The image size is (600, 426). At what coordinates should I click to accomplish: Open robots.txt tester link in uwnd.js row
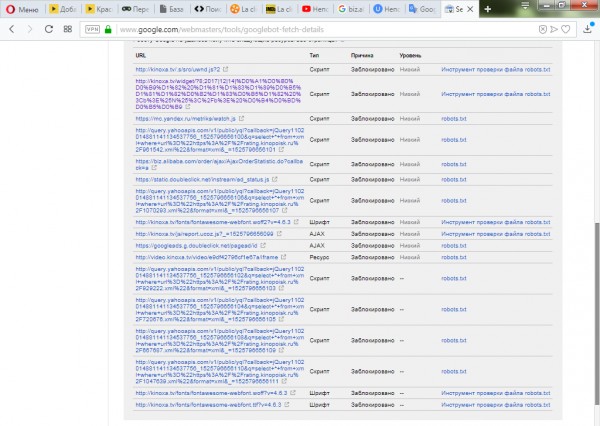coord(496,69)
